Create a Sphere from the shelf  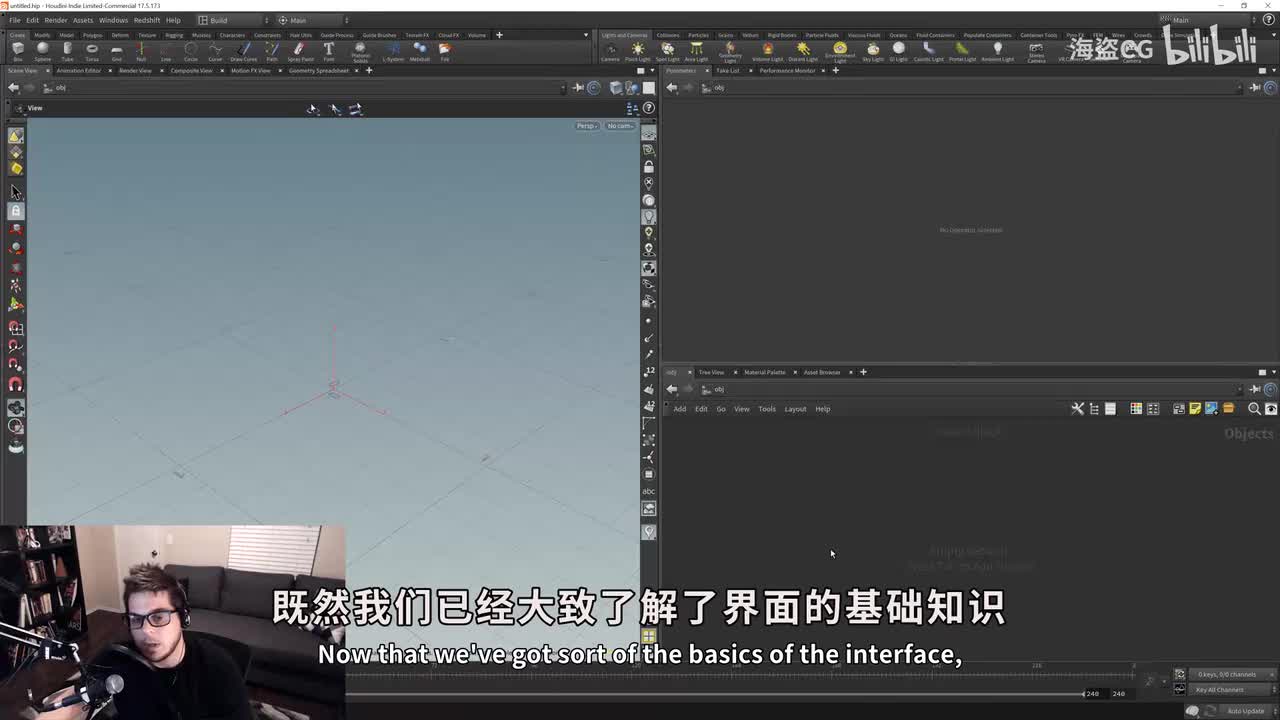tap(43, 51)
